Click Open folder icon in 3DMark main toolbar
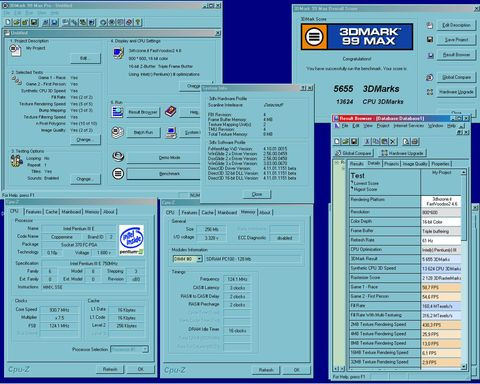The width and height of the screenshot is (480, 384). click(x=16, y=22)
